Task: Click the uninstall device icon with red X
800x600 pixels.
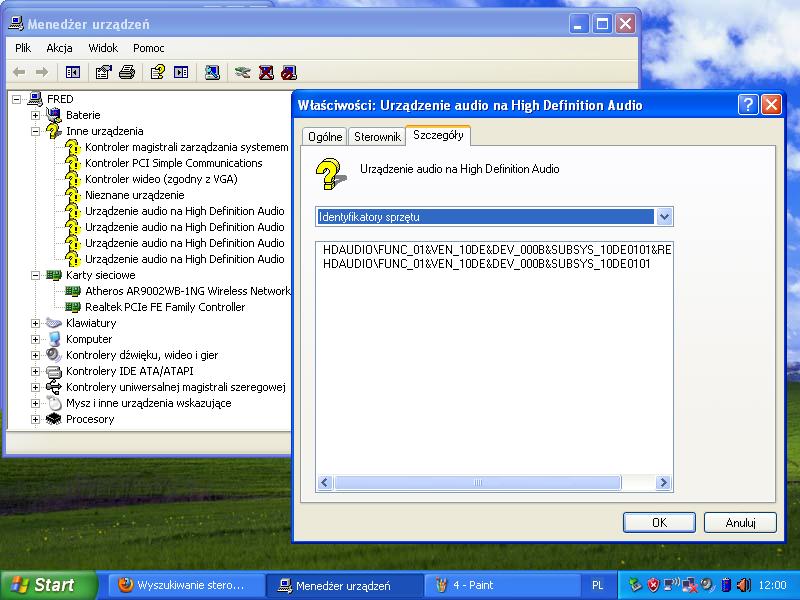Action: click(x=266, y=72)
